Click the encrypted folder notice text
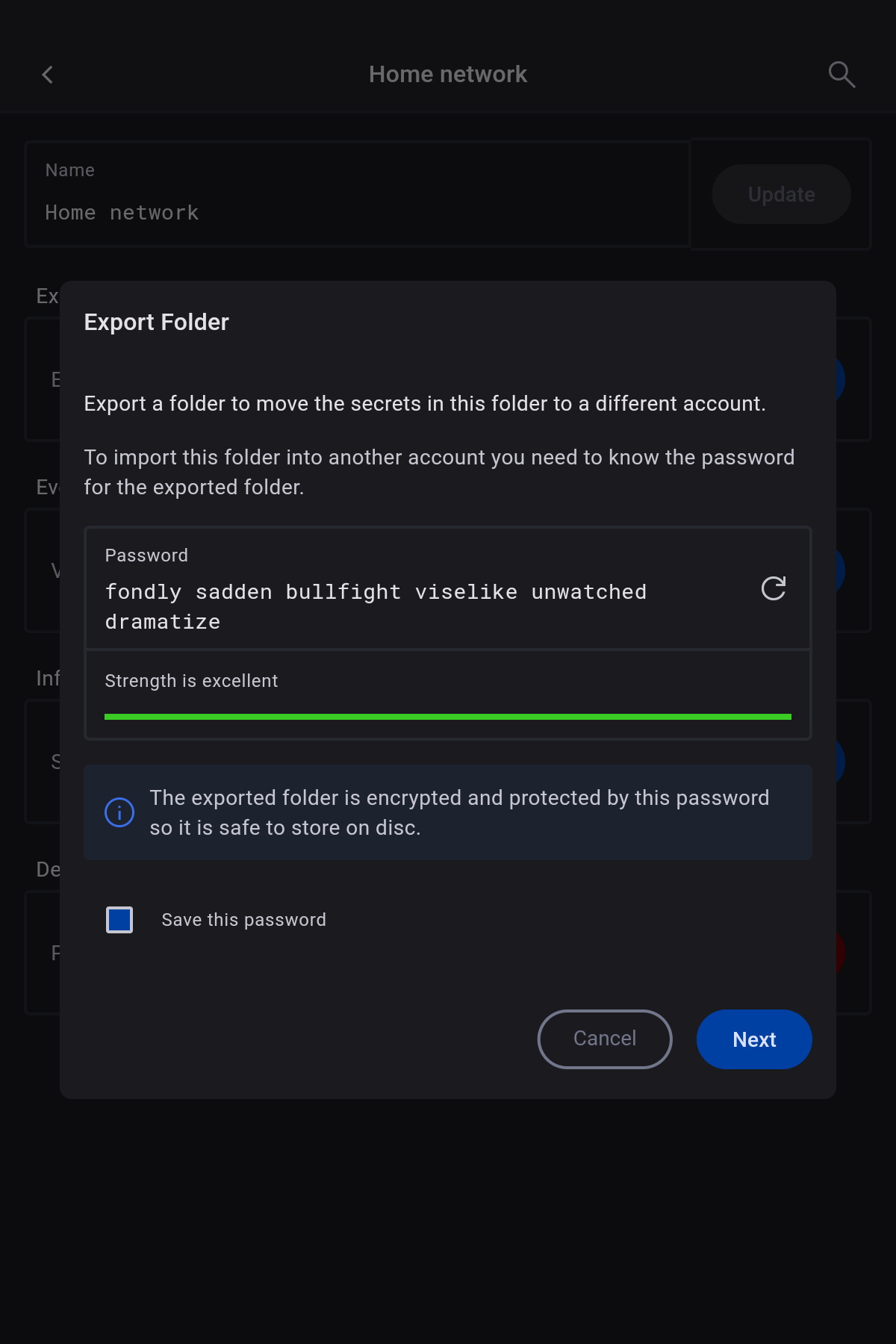 pos(459,812)
